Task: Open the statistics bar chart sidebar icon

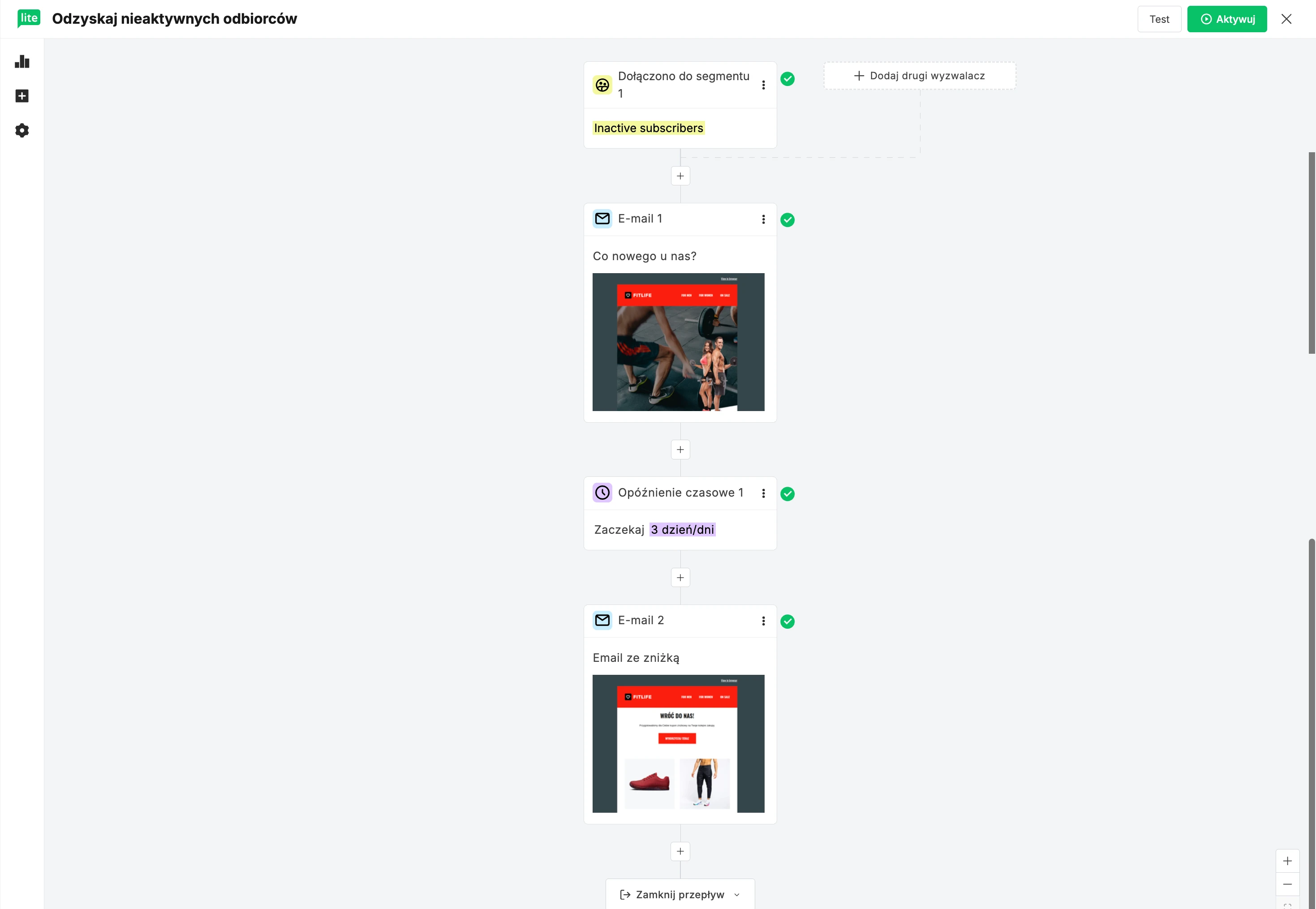Action: [22, 61]
